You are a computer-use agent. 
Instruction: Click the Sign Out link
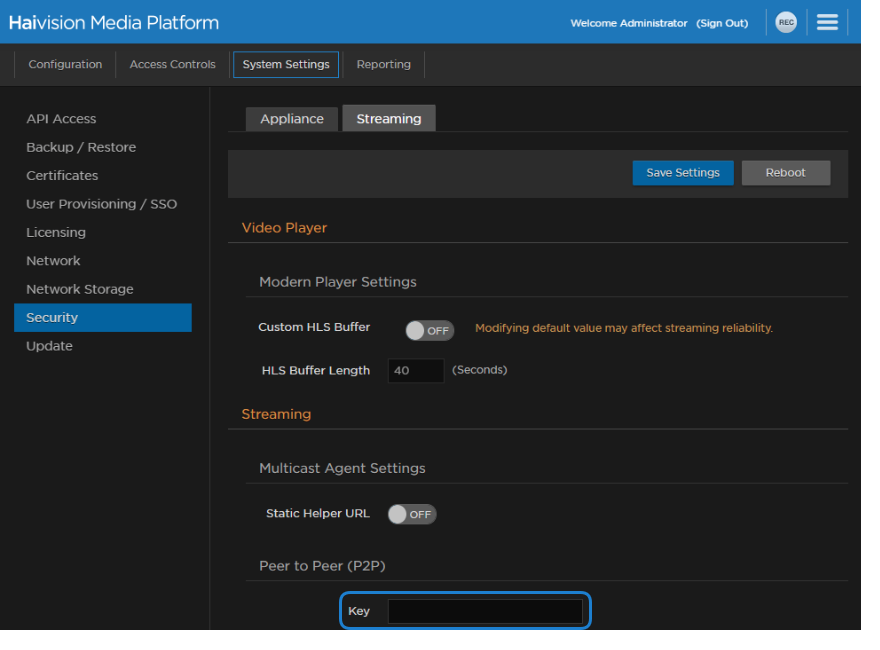(722, 23)
